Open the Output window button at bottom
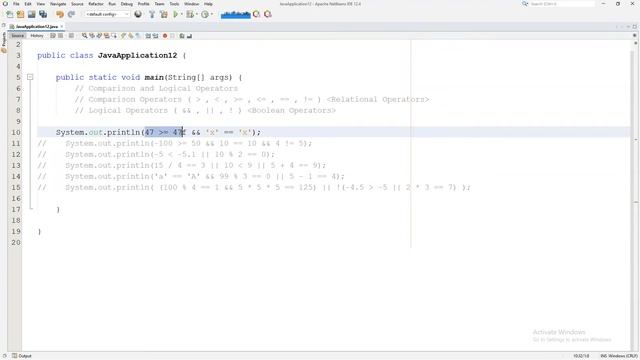Viewport: 640px width, 360px height. click(x=22, y=356)
